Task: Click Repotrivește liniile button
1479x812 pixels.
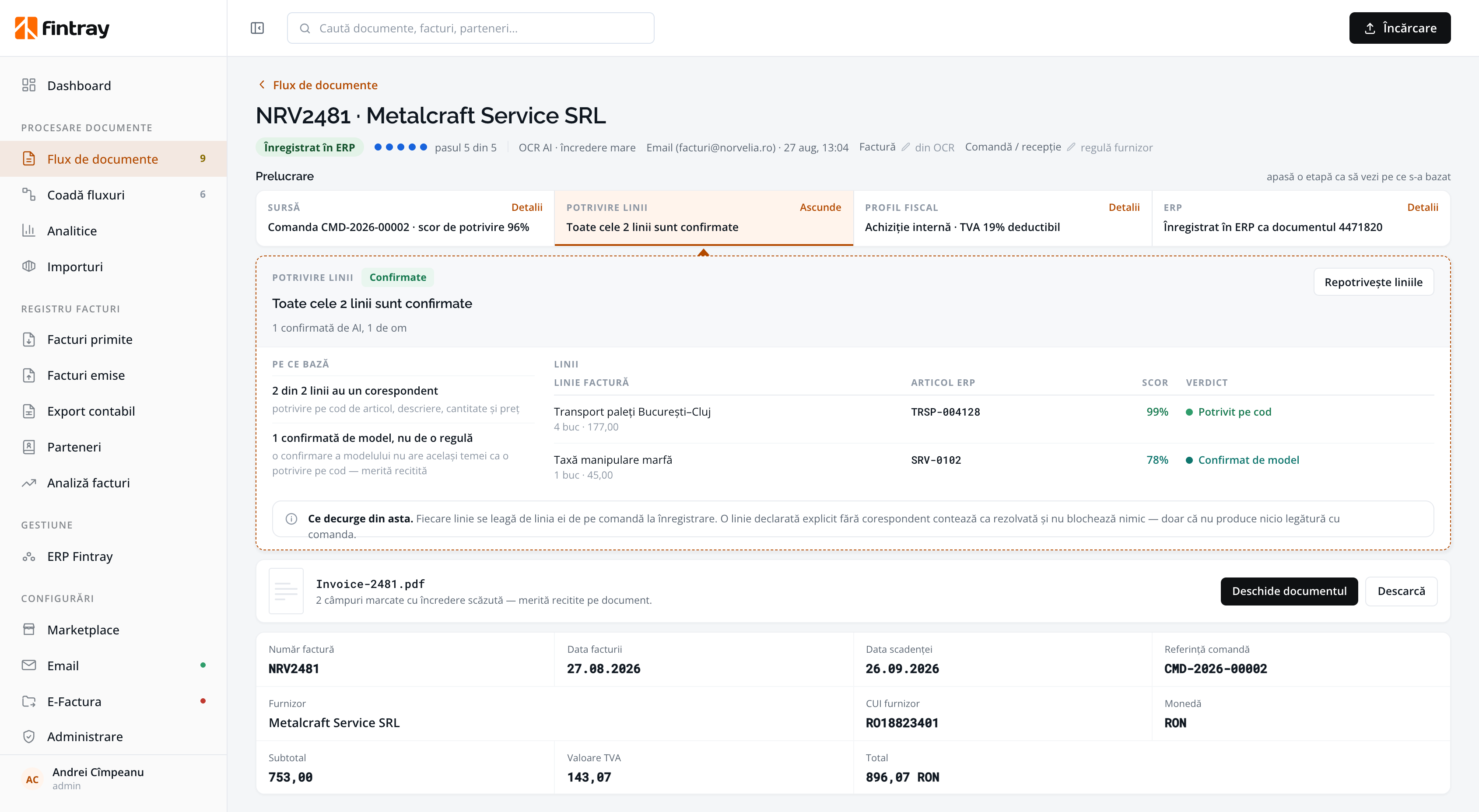Action: point(1374,282)
